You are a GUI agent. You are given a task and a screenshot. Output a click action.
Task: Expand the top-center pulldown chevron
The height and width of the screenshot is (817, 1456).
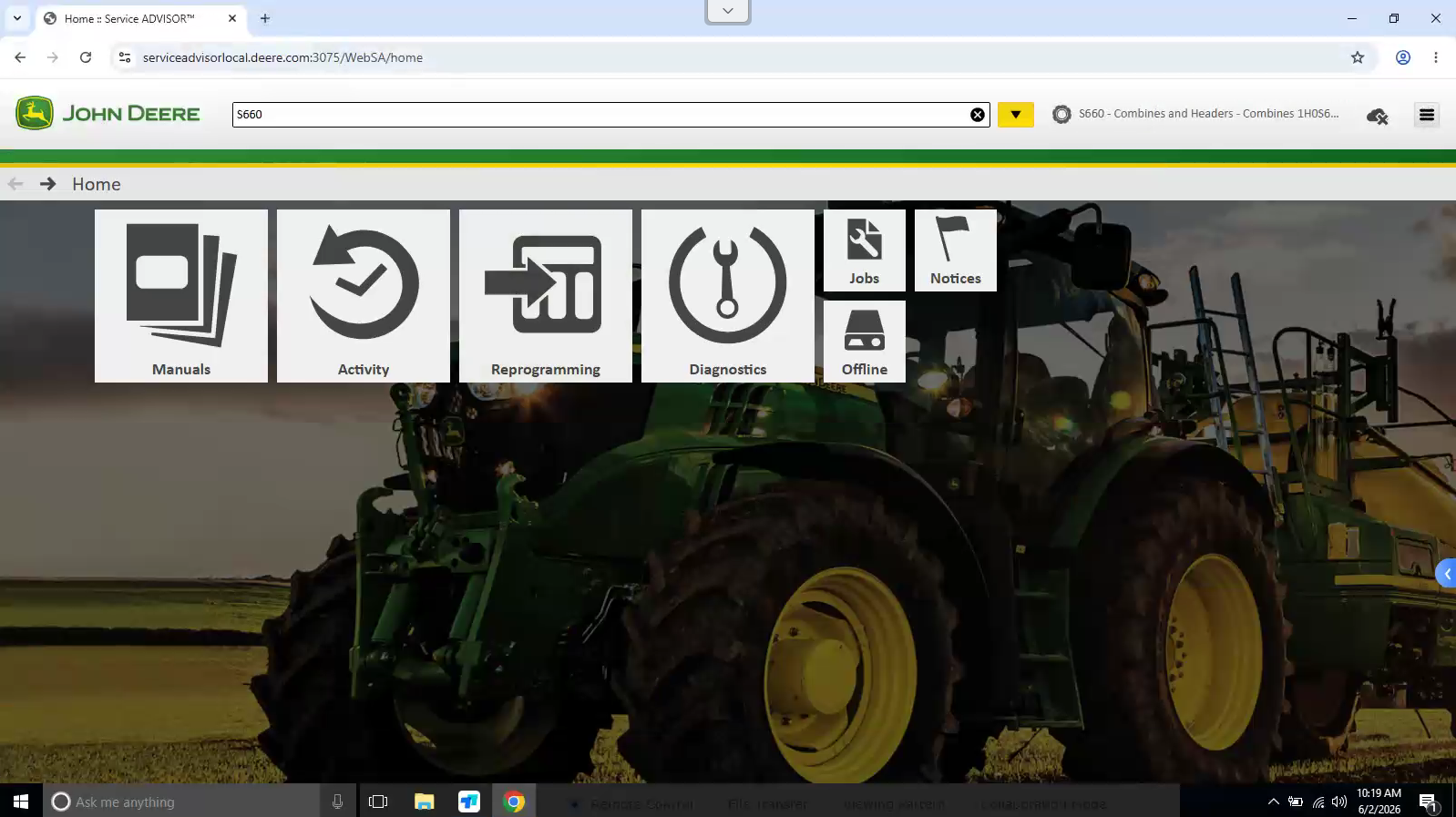[x=728, y=11]
